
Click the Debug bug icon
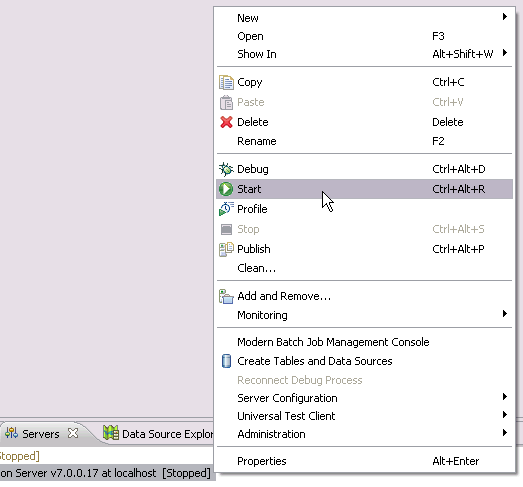[226, 169]
